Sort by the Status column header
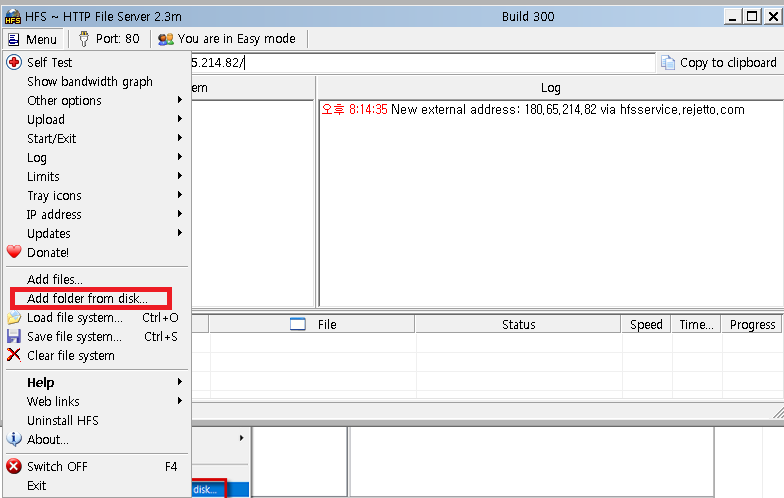The width and height of the screenshot is (784, 498). 518,324
